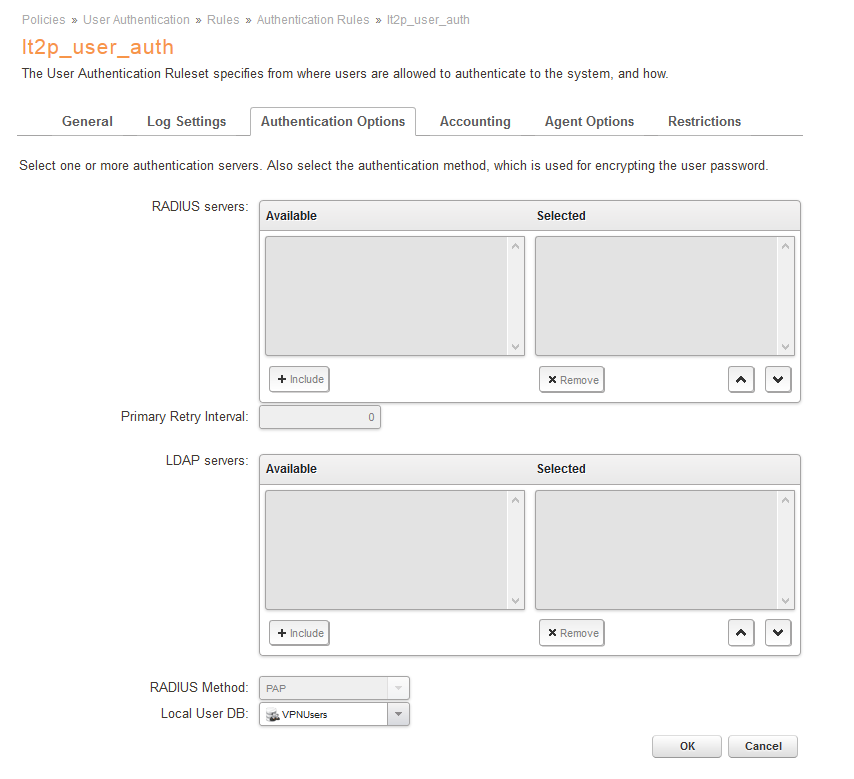Click the RADIUS servers move down arrow
Image resolution: width=854 pixels, height=779 pixels.
tap(778, 380)
